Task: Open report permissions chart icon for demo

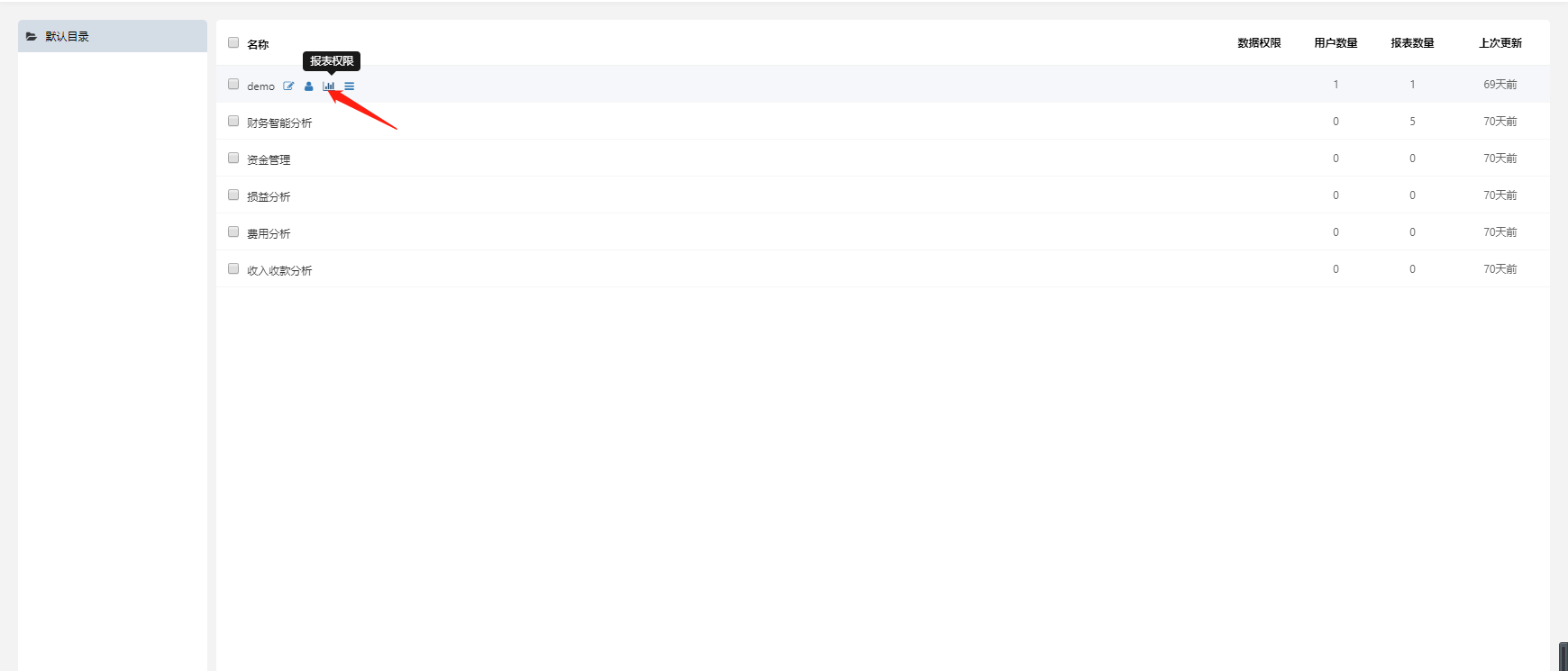Action: 329,86
